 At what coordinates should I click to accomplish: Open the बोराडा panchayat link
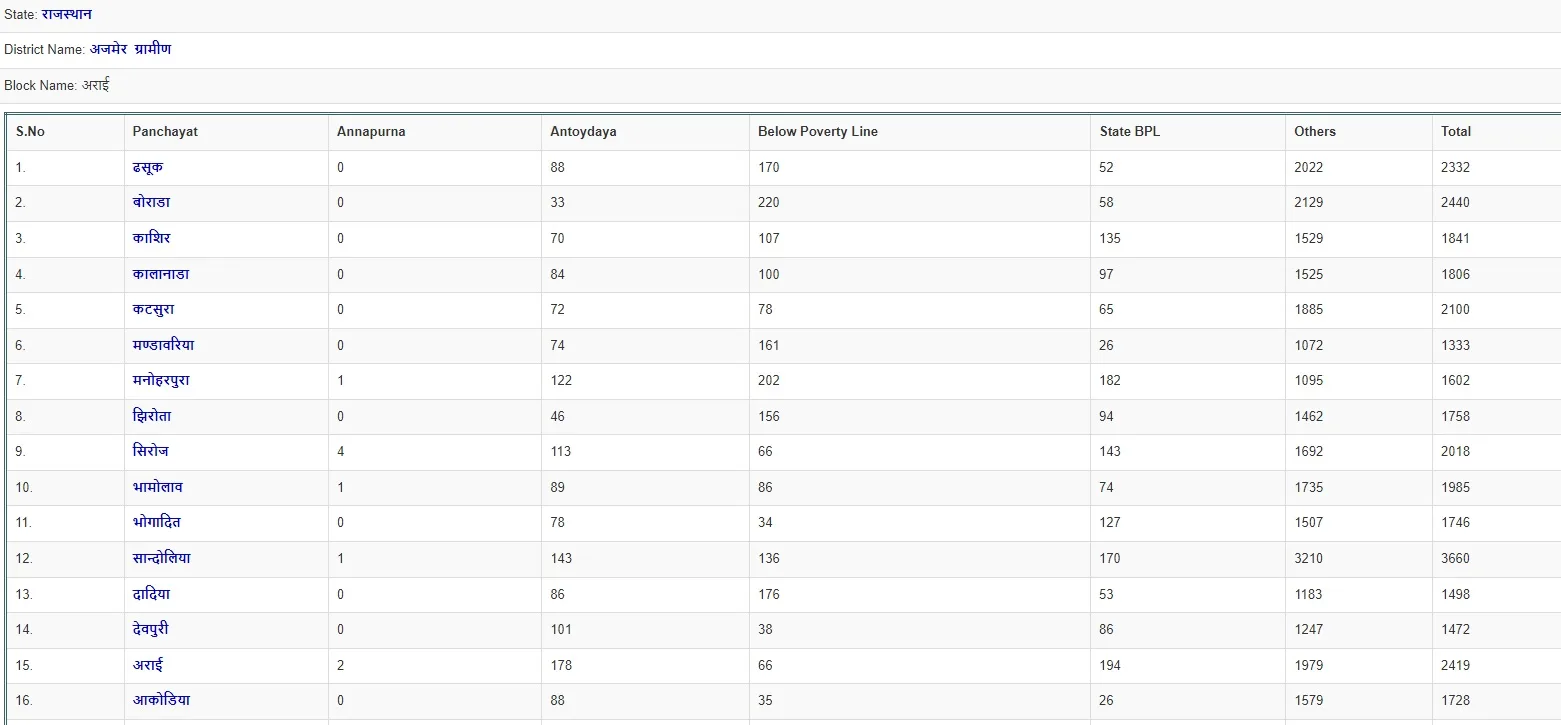coord(151,202)
